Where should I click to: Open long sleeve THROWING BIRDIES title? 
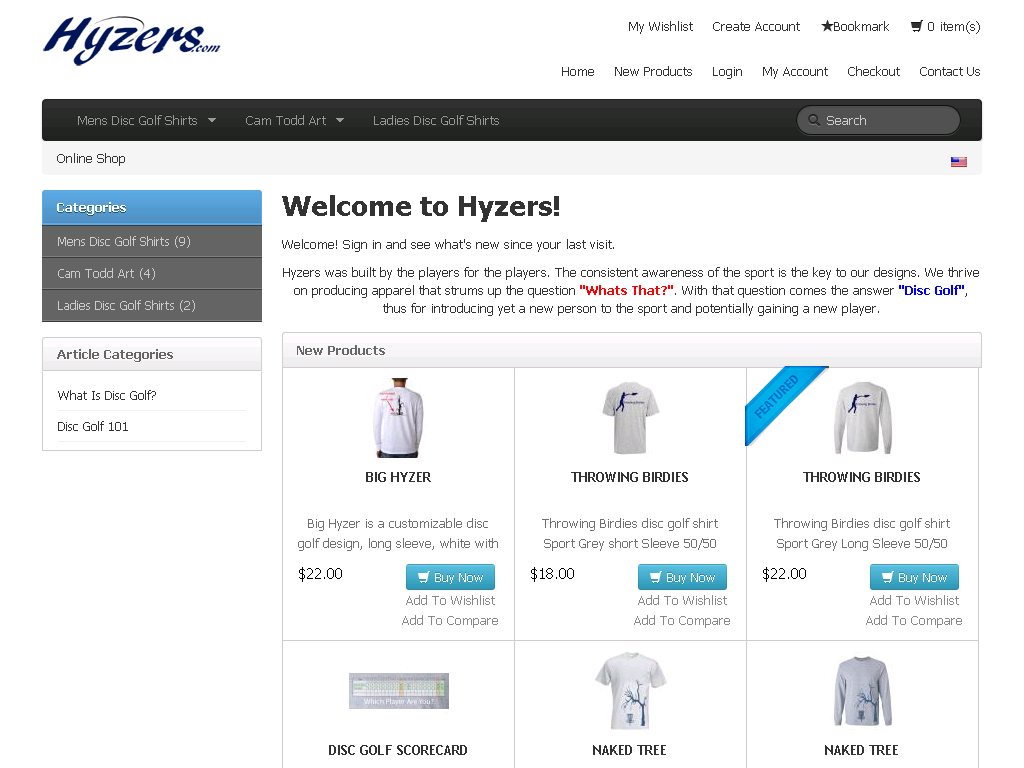coord(861,477)
